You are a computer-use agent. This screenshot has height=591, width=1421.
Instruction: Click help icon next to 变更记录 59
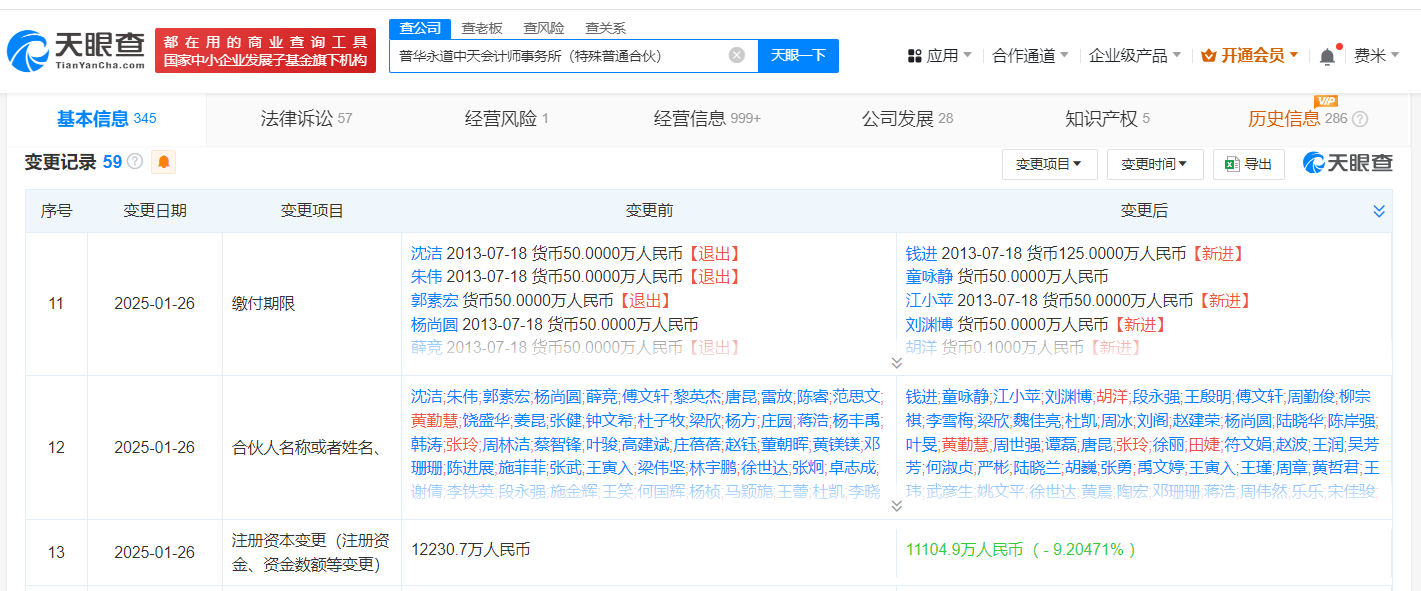(x=135, y=161)
